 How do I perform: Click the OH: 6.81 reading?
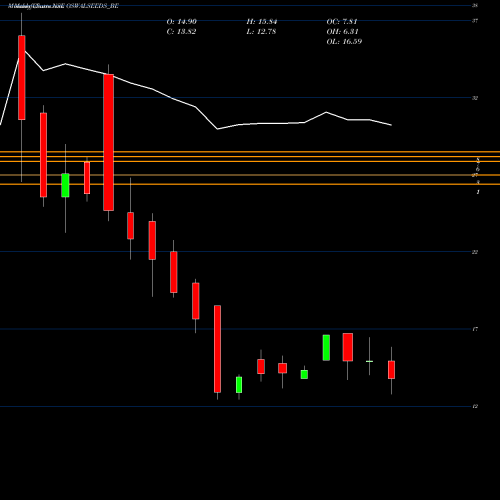(x=342, y=32)
